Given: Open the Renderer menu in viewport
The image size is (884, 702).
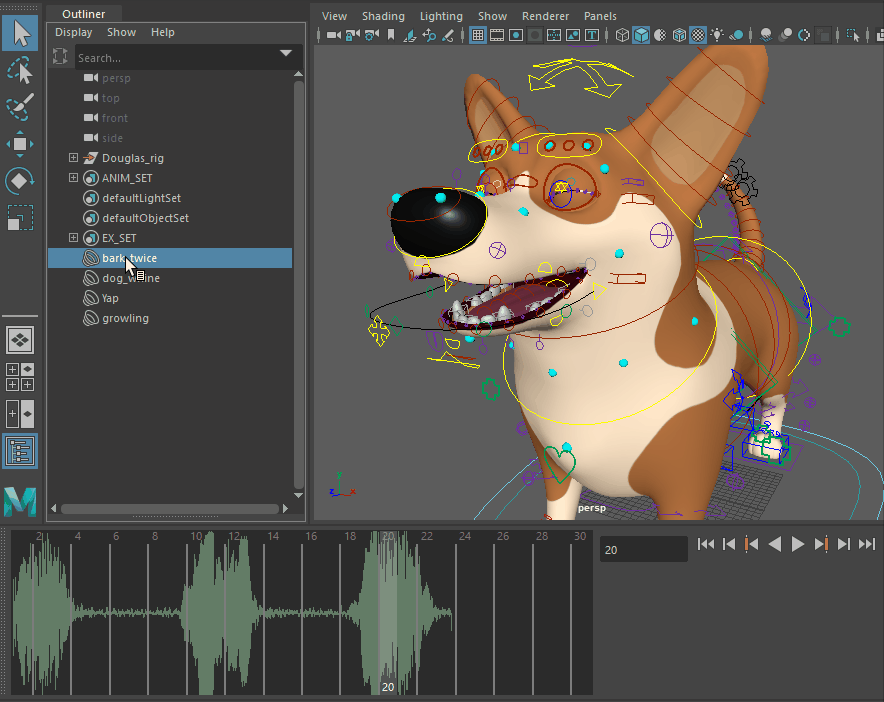Looking at the screenshot, I should pyautogui.click(x=545, y=16).
